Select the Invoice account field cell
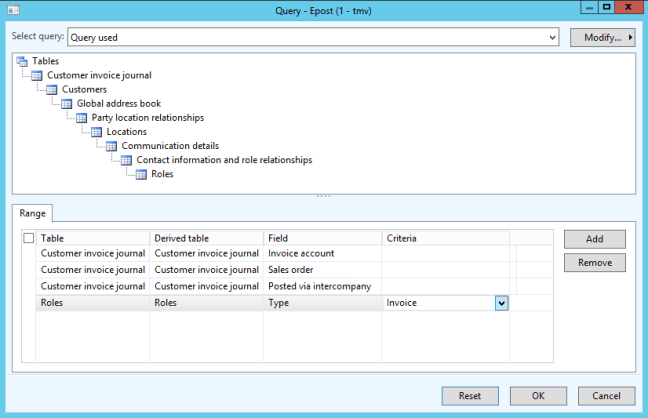This screenshot has width=648, height=418. [x=322, y=253]
